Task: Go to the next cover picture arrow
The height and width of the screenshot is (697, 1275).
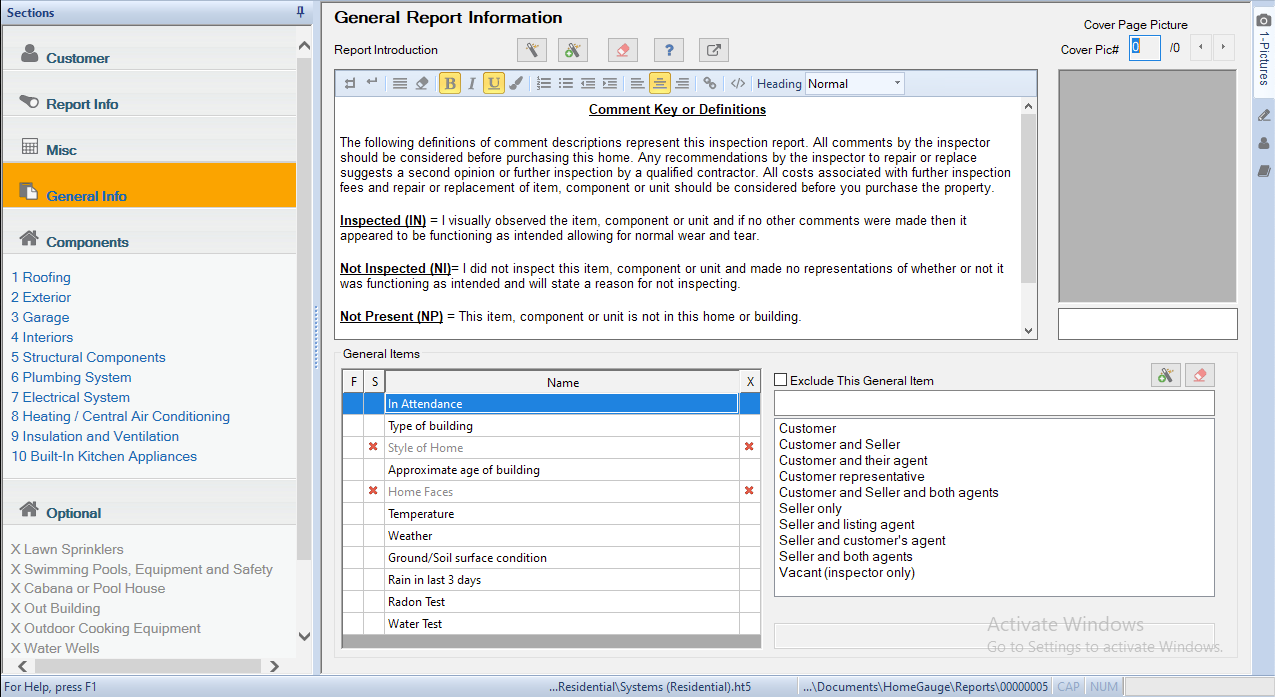Action: pyautogui.click(x=1223, y=47)
